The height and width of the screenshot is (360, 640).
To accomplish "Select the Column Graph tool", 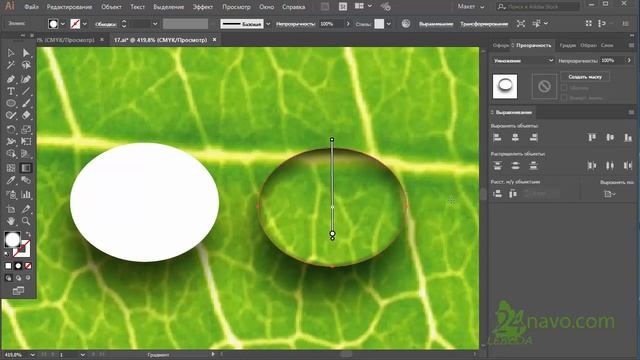I will coord(26,195).
